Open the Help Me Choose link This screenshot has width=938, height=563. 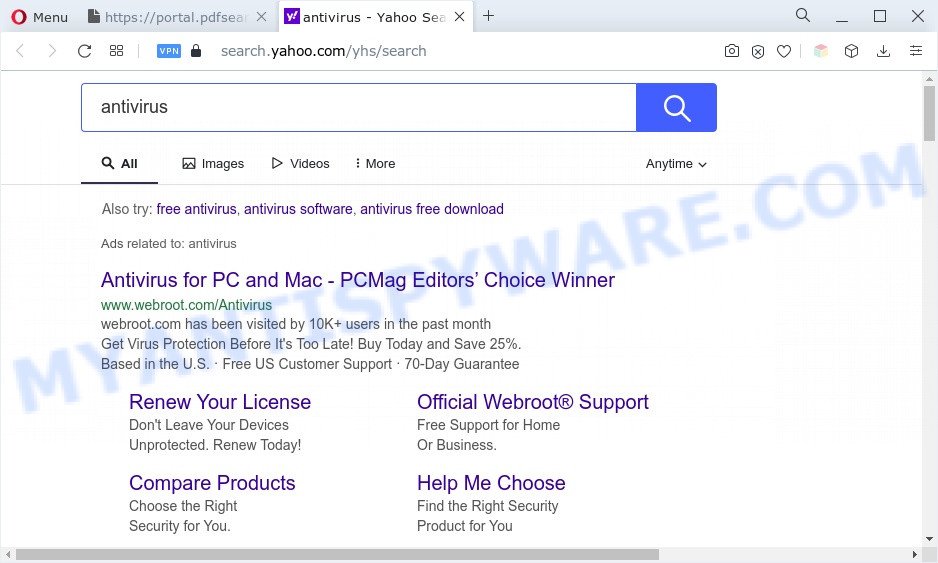tap(491, 483)
